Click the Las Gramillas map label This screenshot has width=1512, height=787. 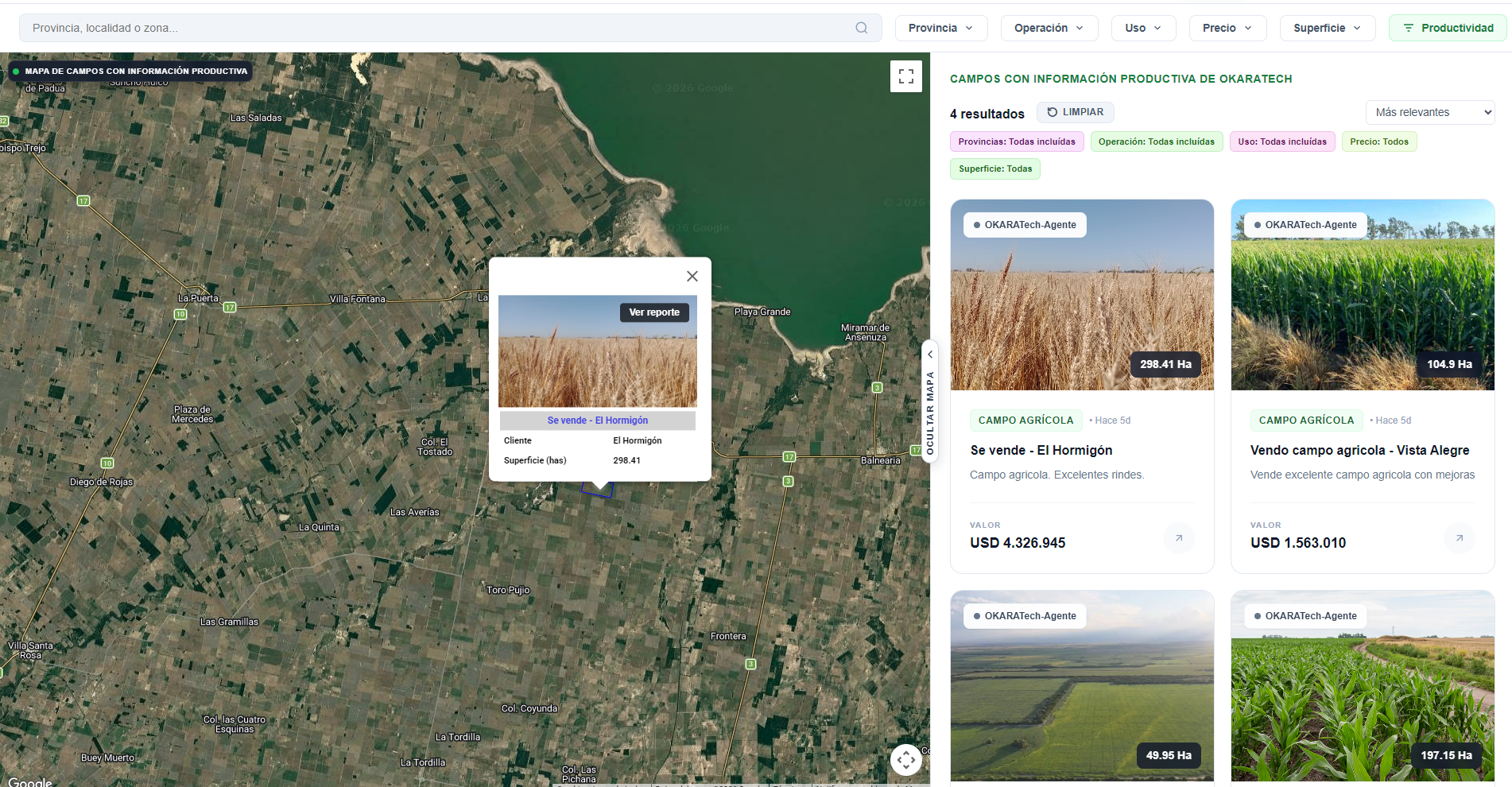click(x=229, y=622)
